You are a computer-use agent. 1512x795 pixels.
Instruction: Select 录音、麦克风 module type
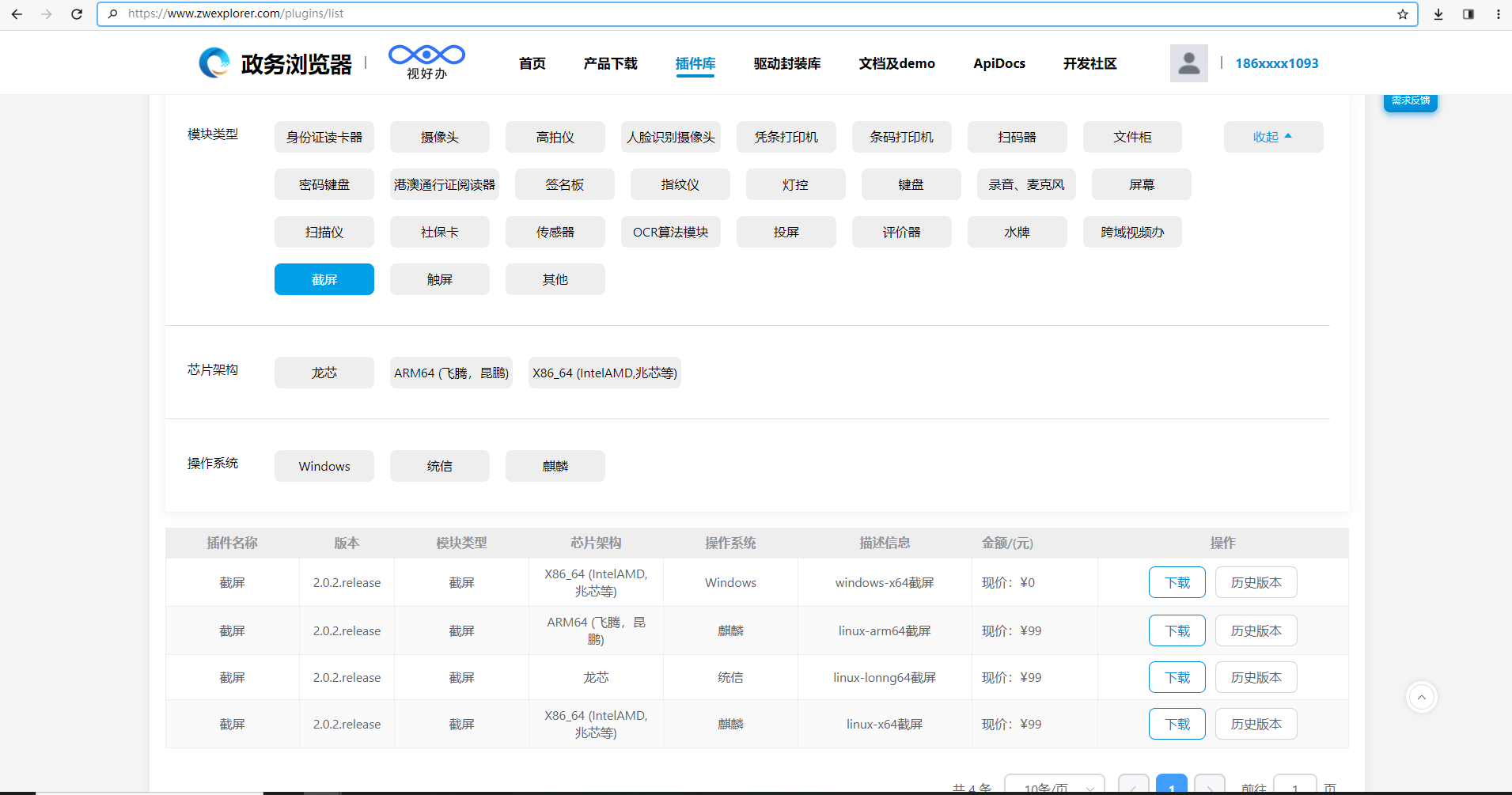click(x=1026, y=184)
